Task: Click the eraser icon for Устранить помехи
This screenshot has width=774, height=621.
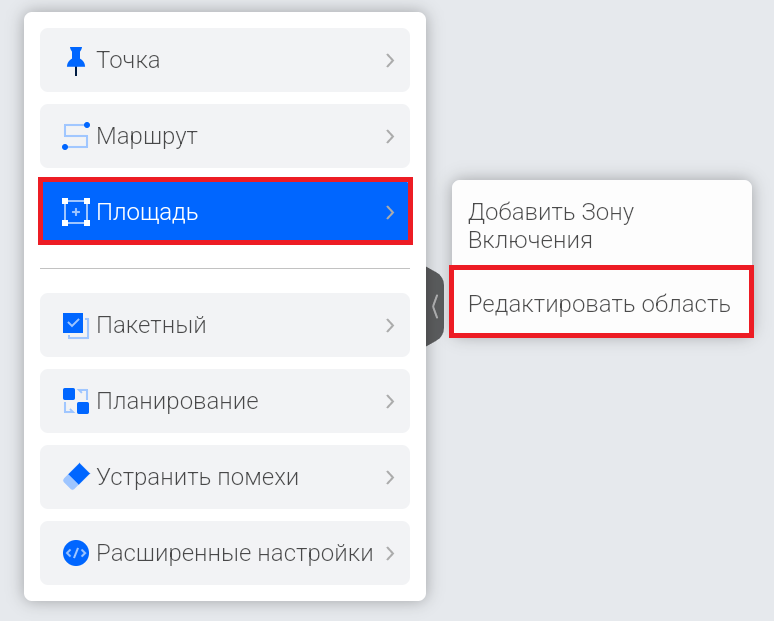Action: tap(76, 477)
